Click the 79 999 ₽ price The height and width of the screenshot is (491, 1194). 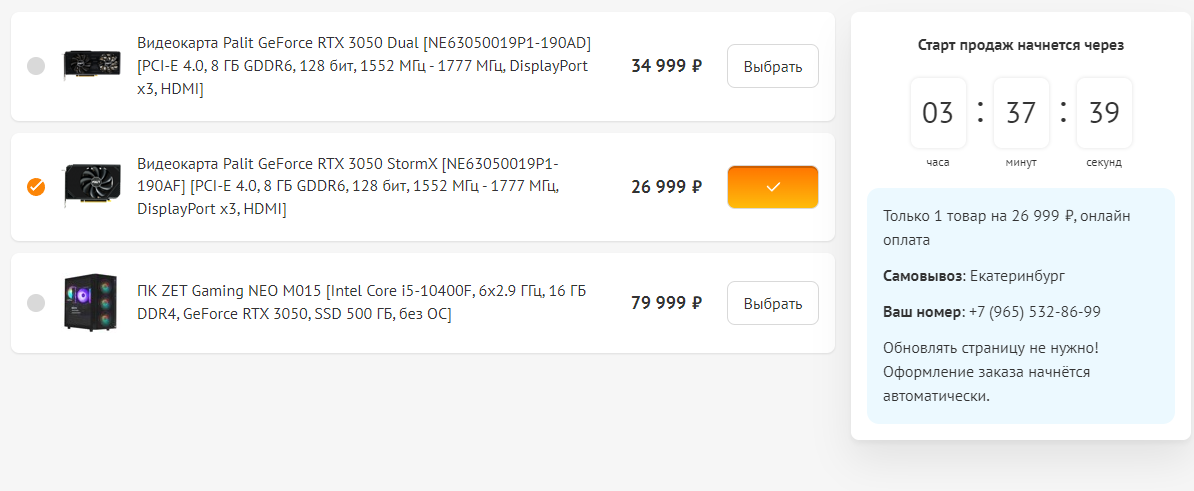(666, 302)
